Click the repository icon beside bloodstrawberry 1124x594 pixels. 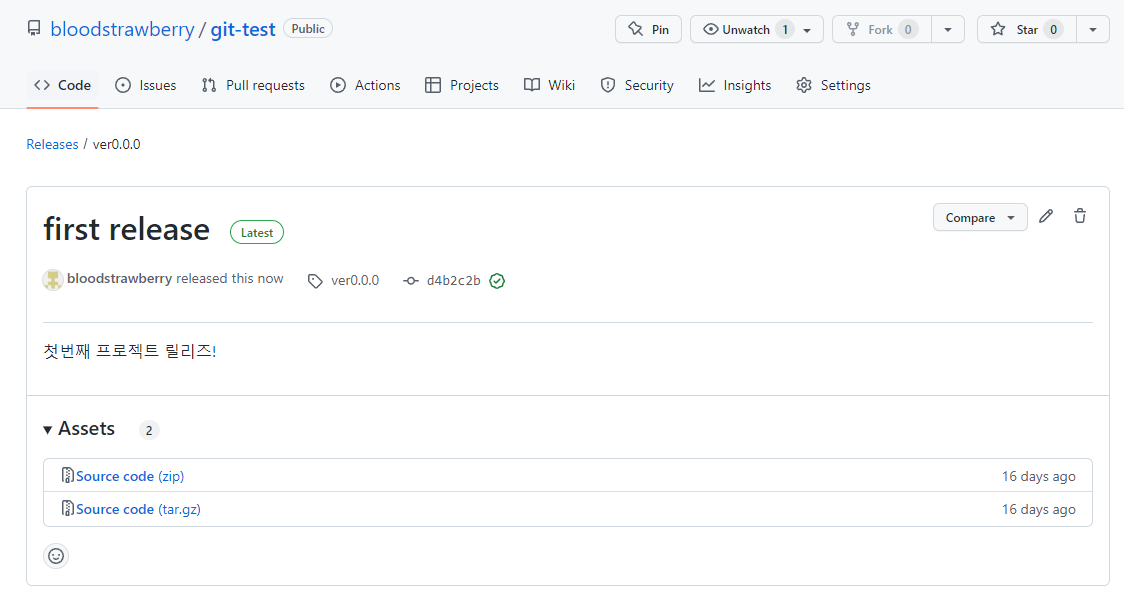pyautogui.click(x=34, y=29)
